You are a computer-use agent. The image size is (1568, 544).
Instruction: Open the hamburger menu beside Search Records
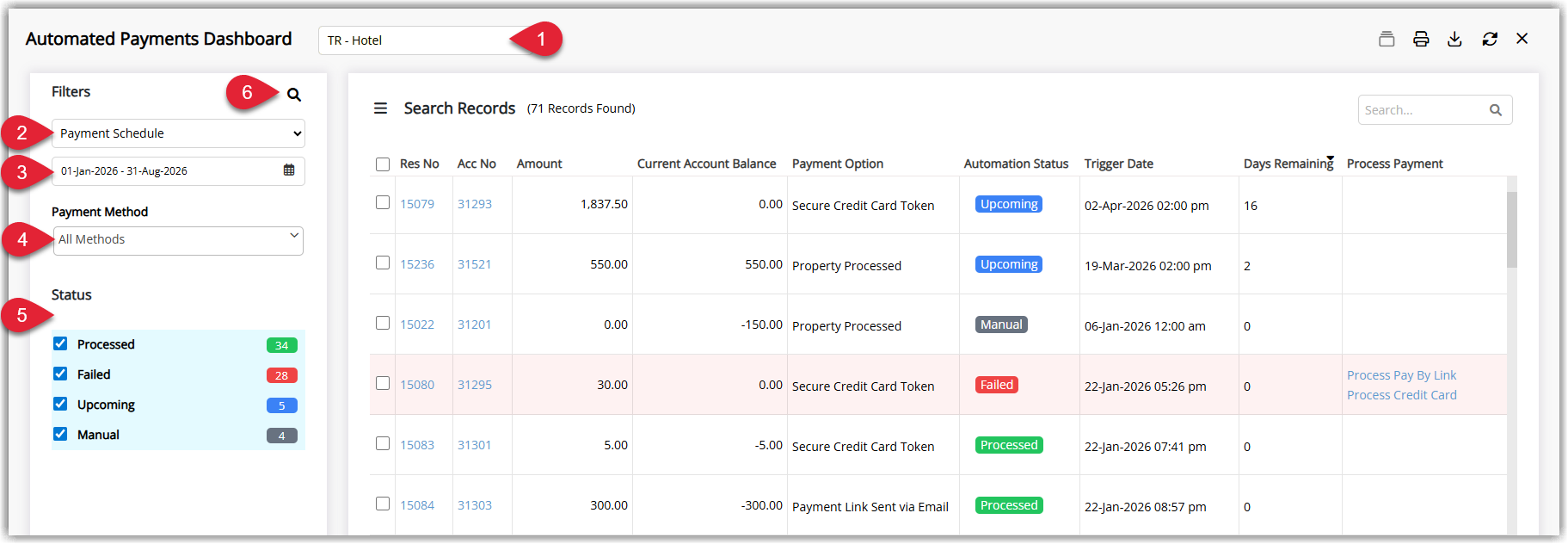tap(380, 108)
